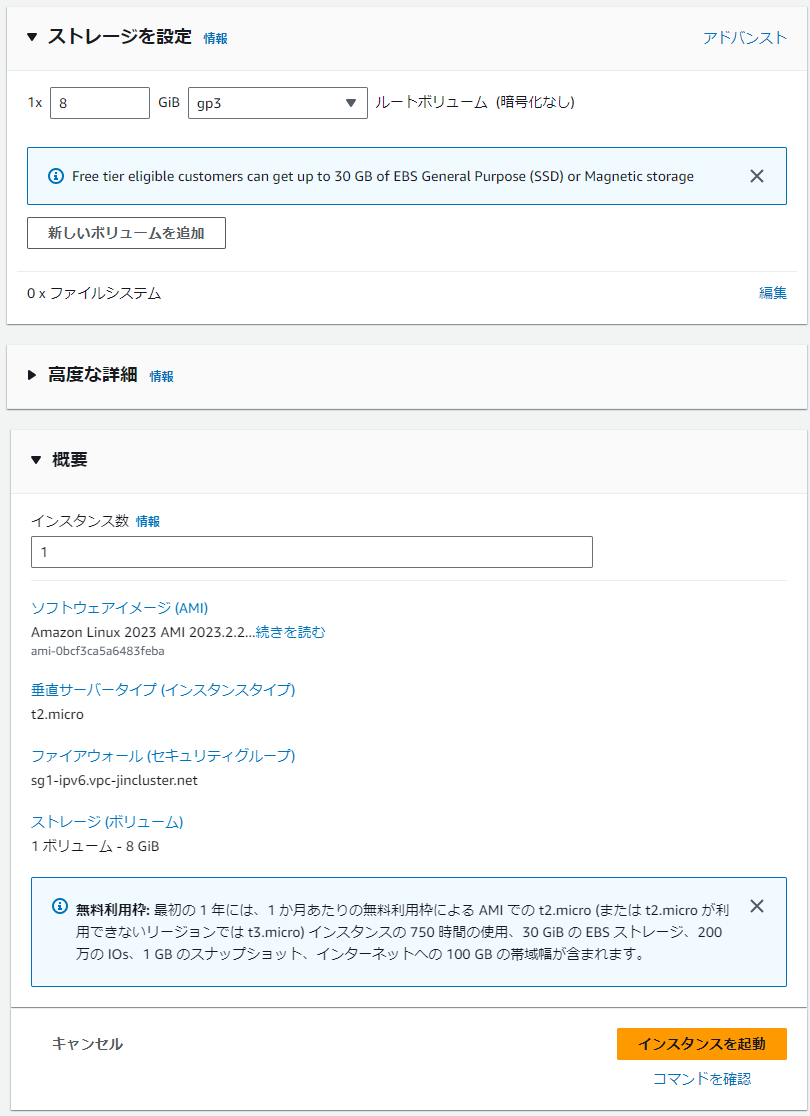This screenshot has height=1116, width=810.
Task: Open 情報 link beside 高度な詳細
Action: pyautogui.click(x=161, y=377)
